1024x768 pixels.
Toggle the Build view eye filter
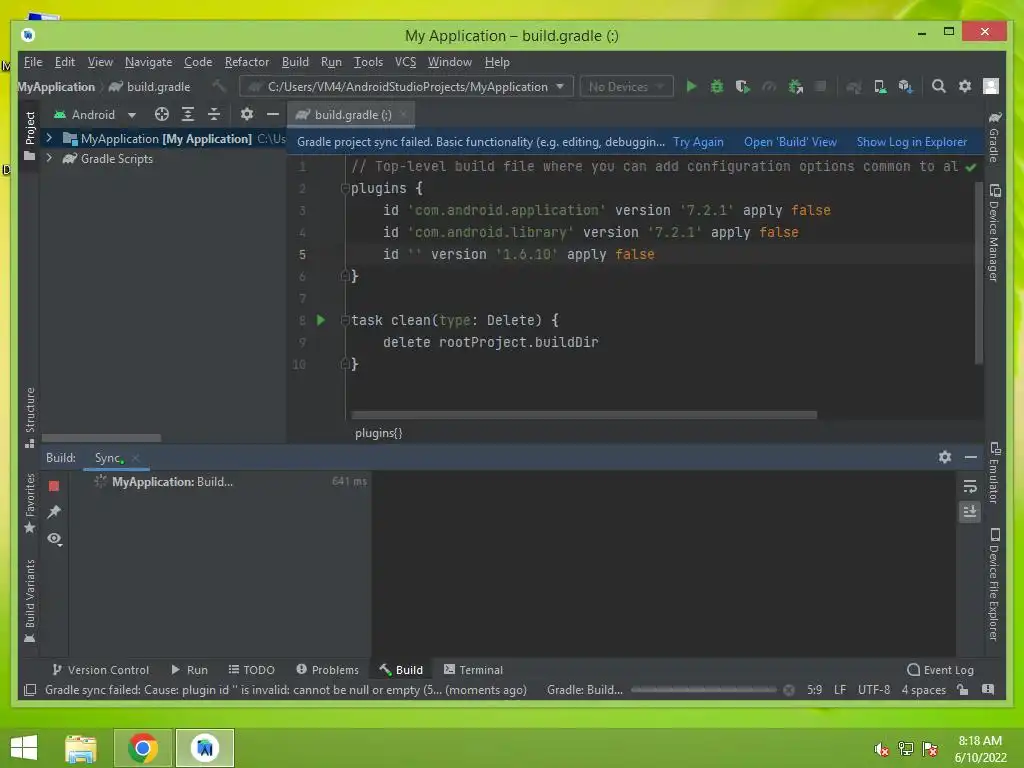pos(54,539)
